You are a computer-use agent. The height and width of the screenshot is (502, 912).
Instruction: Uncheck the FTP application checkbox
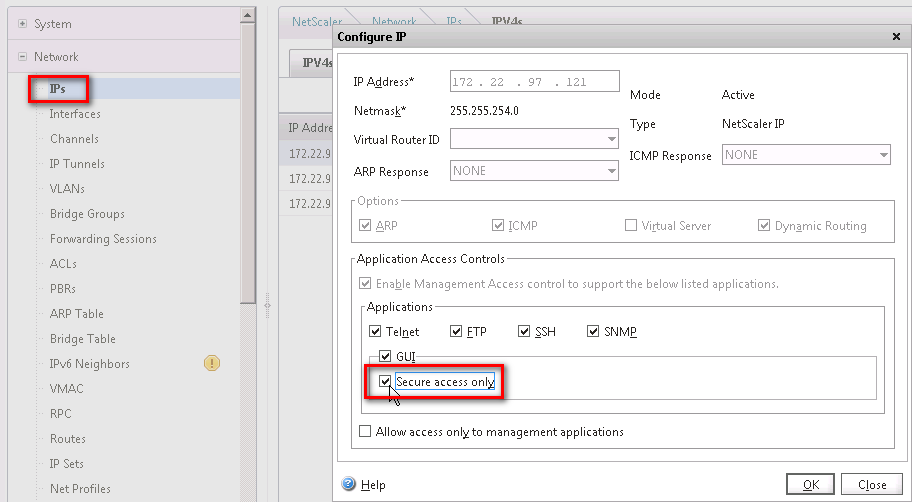click(x=456, y=332)
